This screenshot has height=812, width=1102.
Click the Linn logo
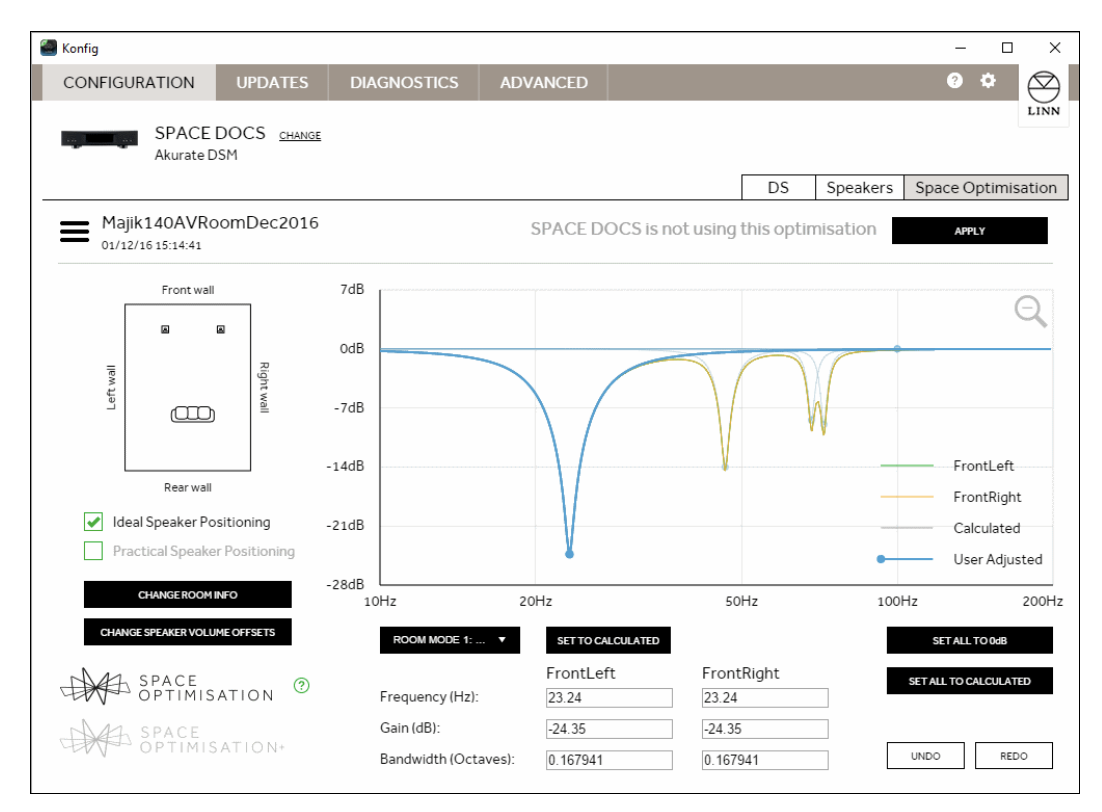(1043, 94)
